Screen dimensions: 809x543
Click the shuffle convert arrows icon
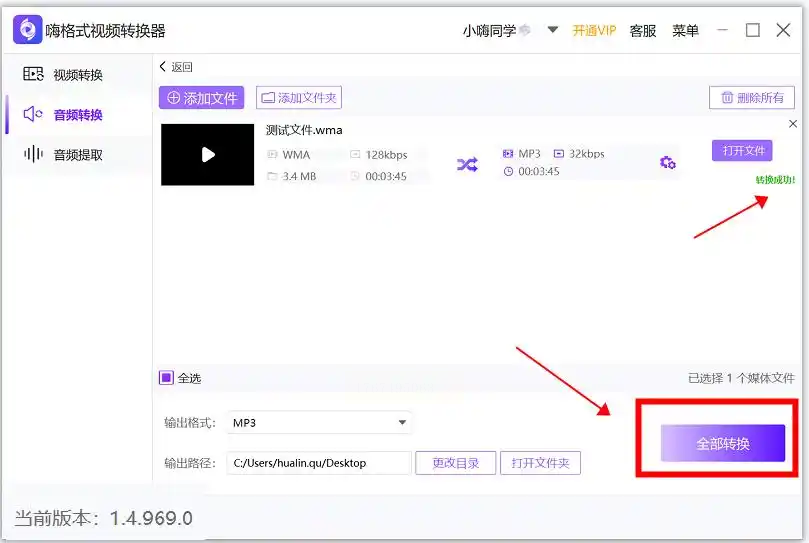pyautogui.click(x=467, y=165)
